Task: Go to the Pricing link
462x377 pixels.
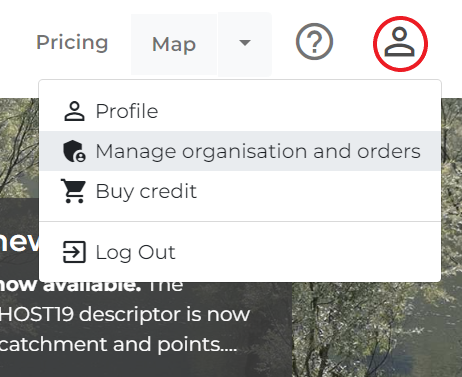Action: tap(72, 42)
